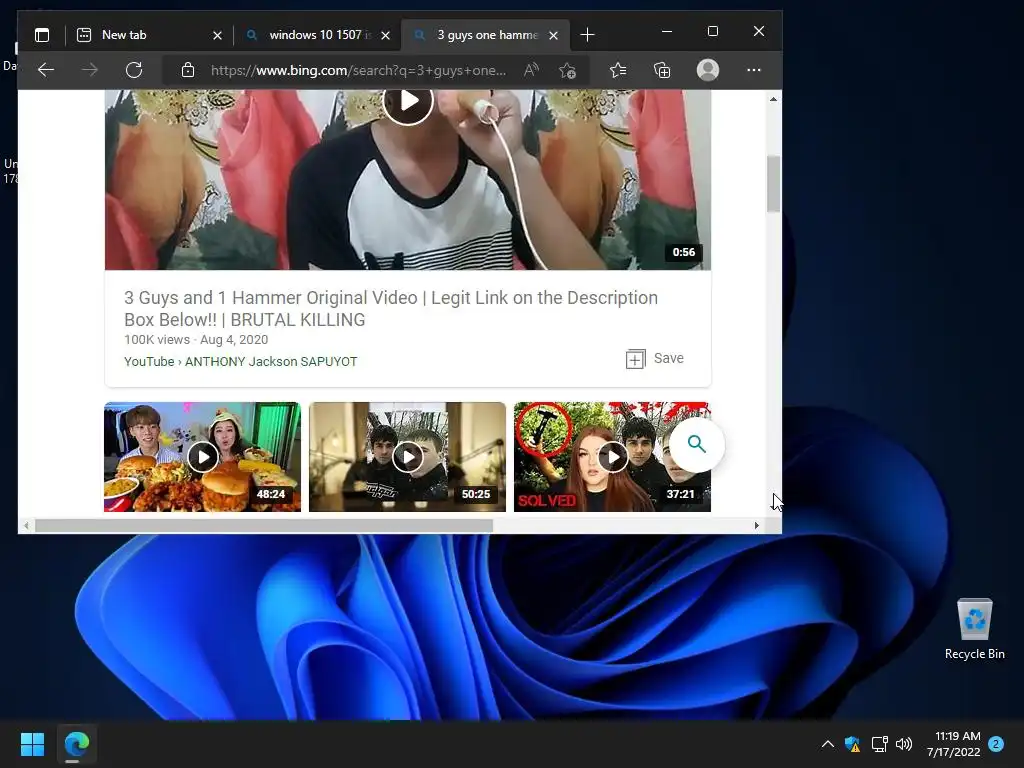Screen dimensions: 1024x768
Task: Add this page to favorites star
Action: (568, 70)
